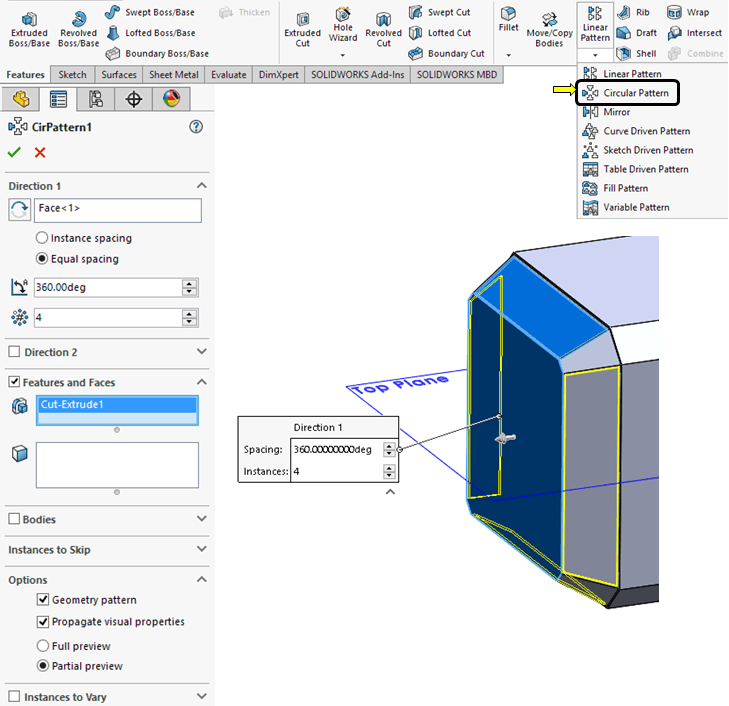The image size is (729, 706).
Task: Click the green checkmark to accept pattern
Action: click(14, 152)
